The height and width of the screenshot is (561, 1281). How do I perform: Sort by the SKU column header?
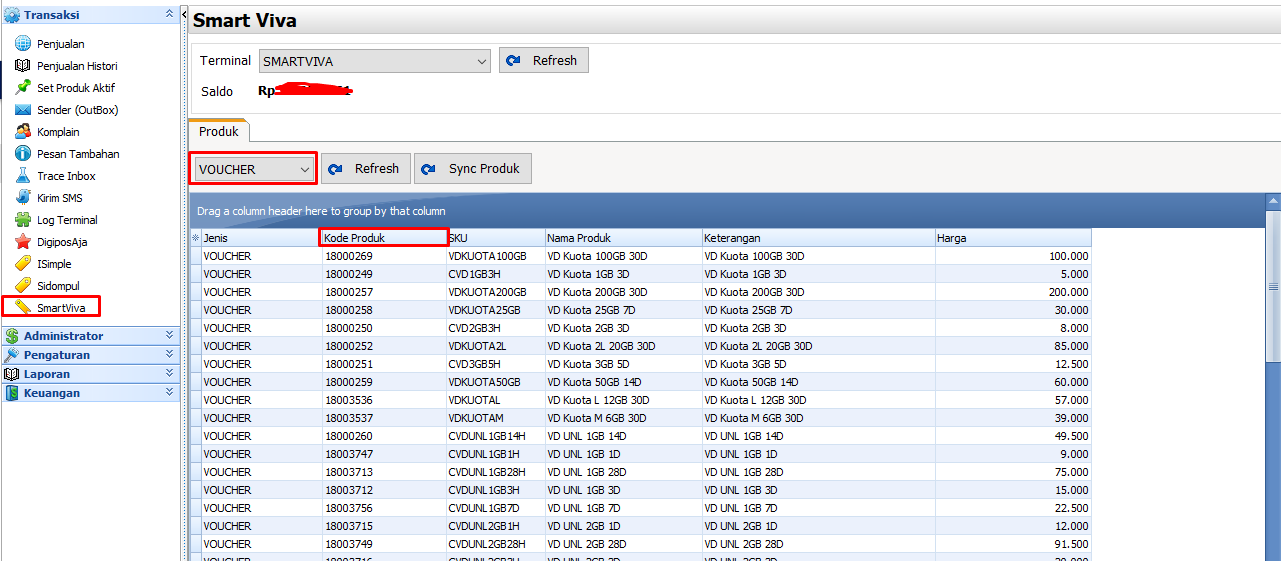pos(496,238)
